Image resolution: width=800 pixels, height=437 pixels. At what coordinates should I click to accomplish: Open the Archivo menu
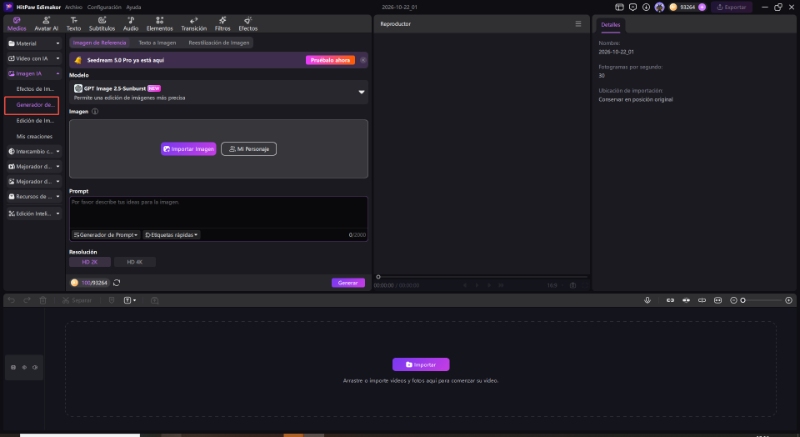(73, 7)
